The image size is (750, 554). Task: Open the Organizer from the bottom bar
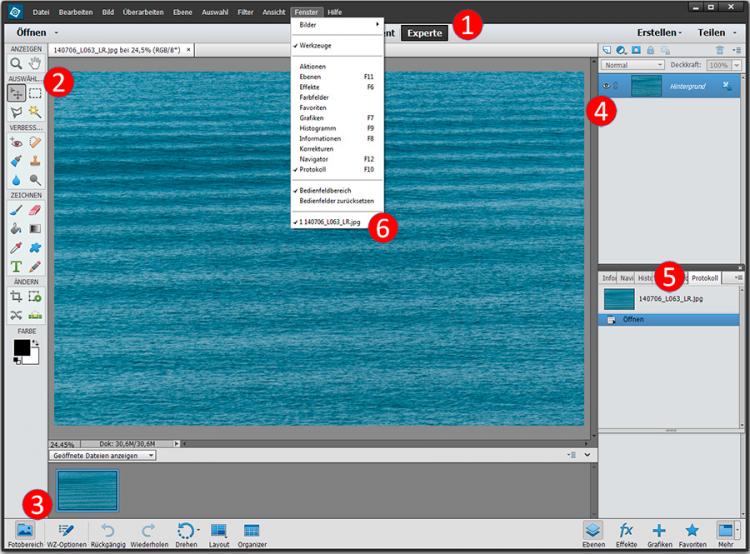(x=252, y=529)
